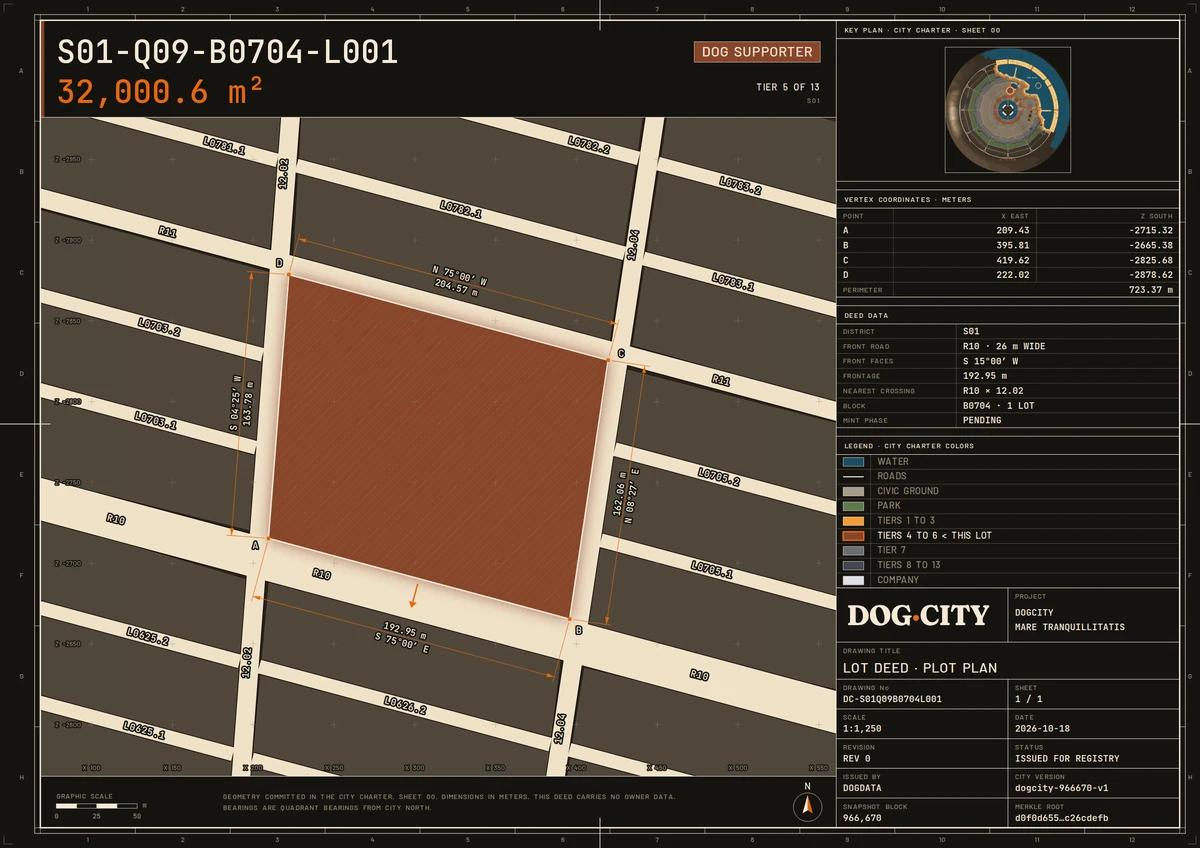Click the city version dogcity-966670-v1
The height and width of the screenshot is (848, 1200).
tap(1061, 788)
